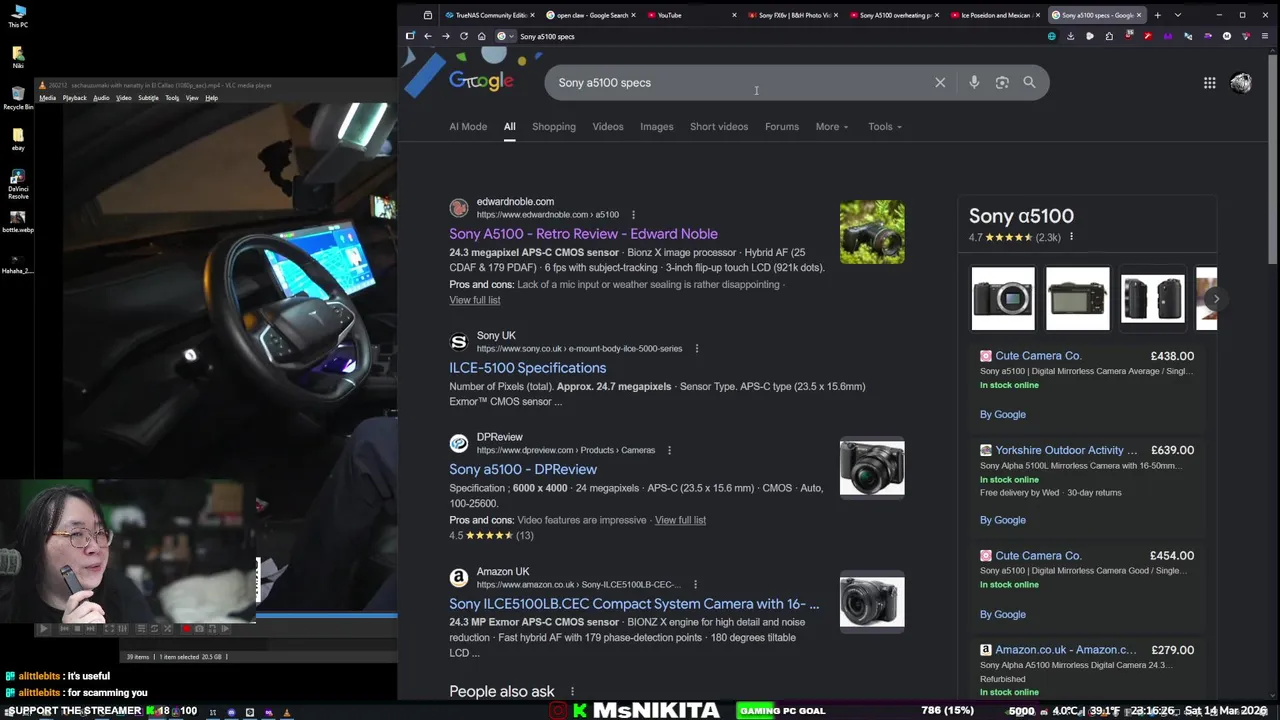Viewport: 1280px width, 720px height.
Task: Click the play button in VLC
Action: (44, 629)
